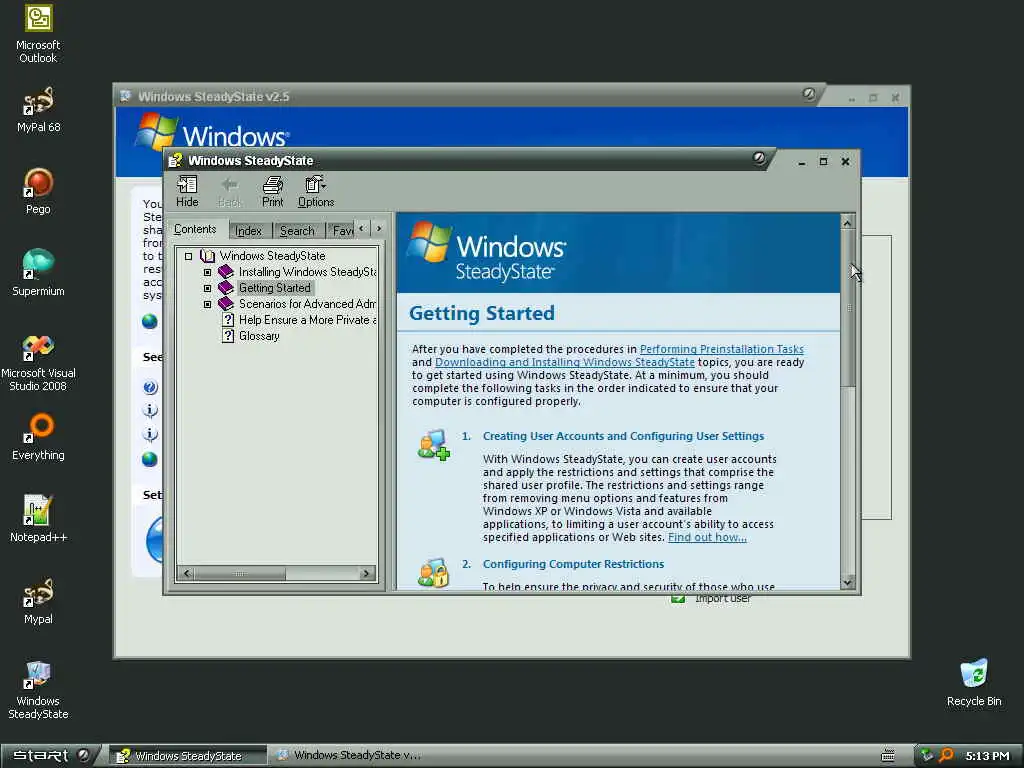
Task: Switch to the Index tab
Action: pyautogui.click(x=249, y=231)
